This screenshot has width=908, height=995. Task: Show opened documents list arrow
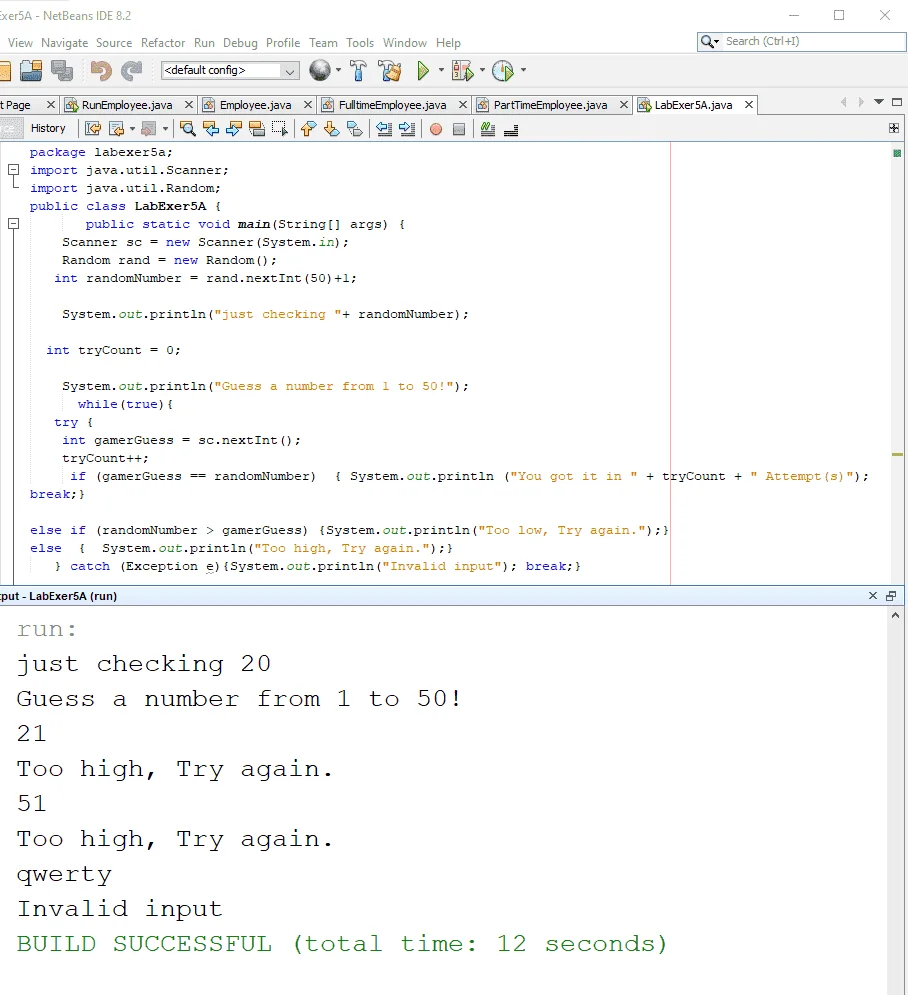point(879,102)
